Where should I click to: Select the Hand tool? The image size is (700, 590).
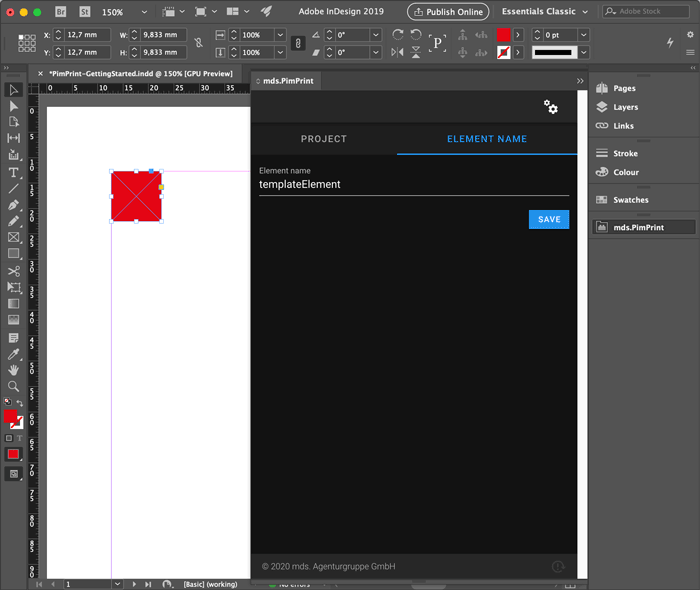click(13, 370)
